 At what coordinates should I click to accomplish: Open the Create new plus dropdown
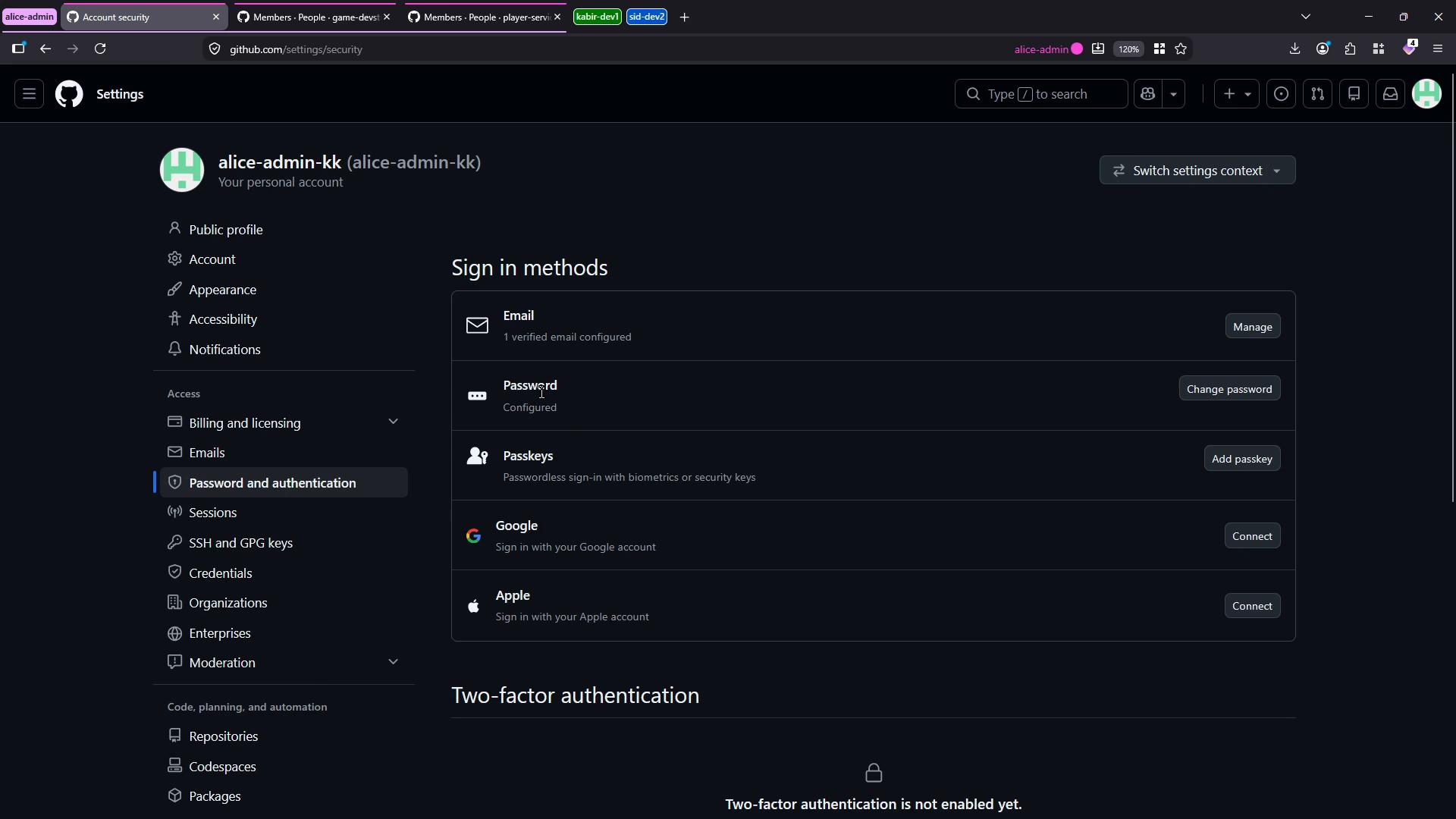click(1237, 94)
